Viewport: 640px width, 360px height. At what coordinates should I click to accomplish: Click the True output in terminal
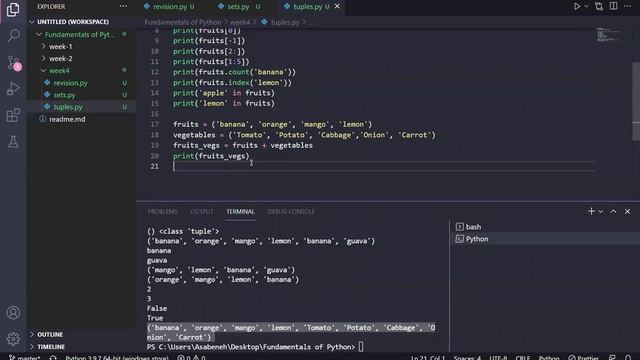(155, 318)
